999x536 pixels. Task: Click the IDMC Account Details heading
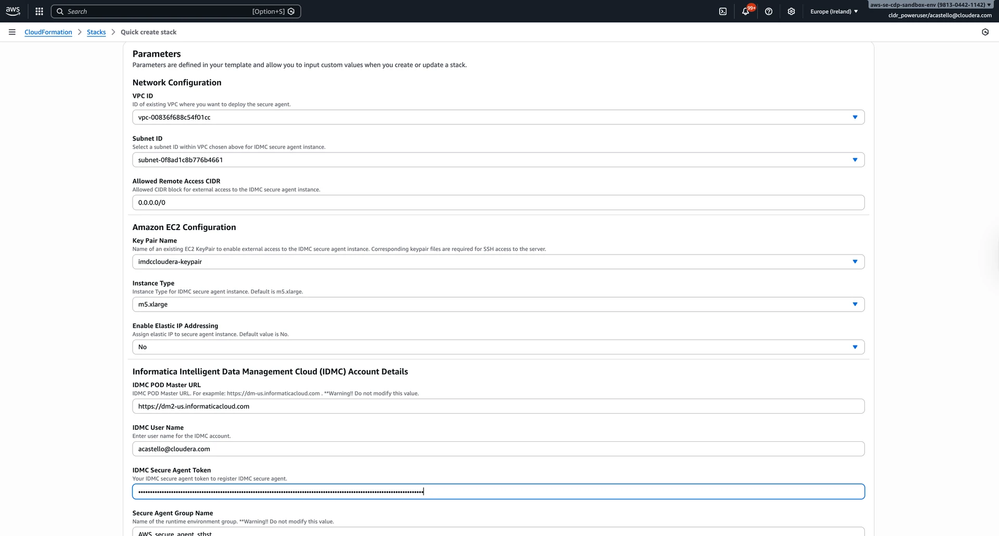[x=270, y=372]
